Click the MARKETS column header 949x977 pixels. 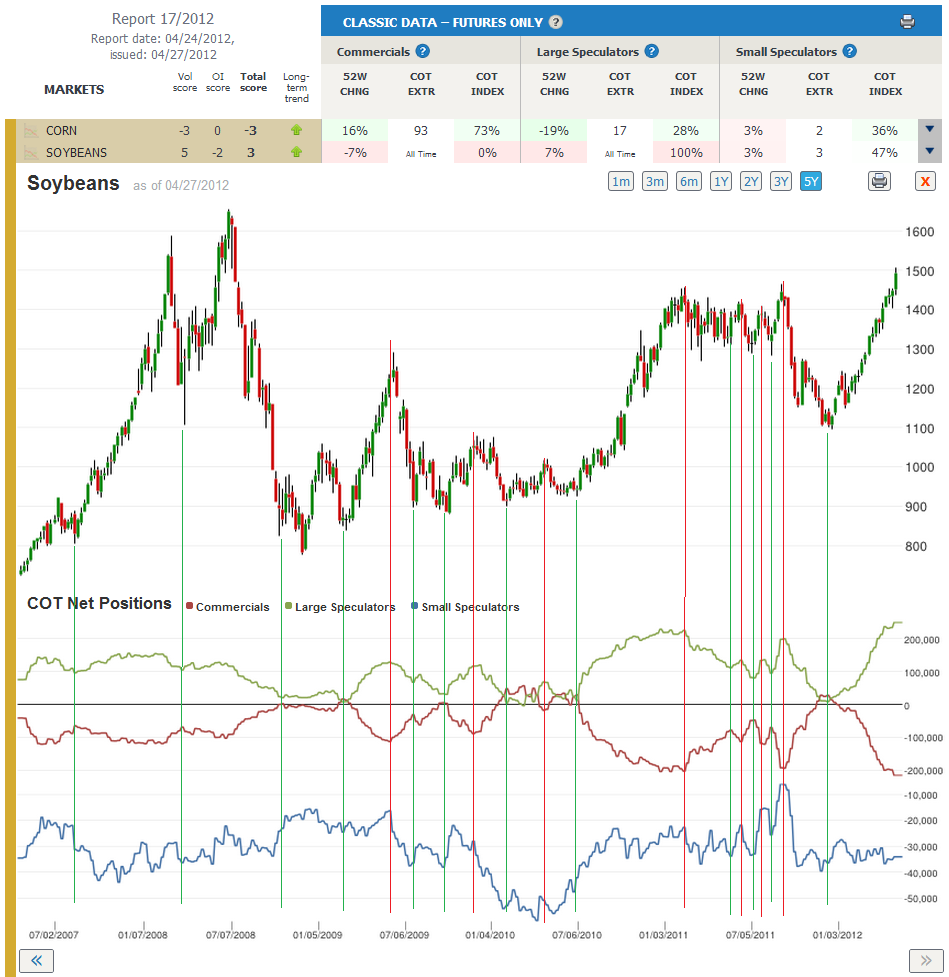point(74,90)
